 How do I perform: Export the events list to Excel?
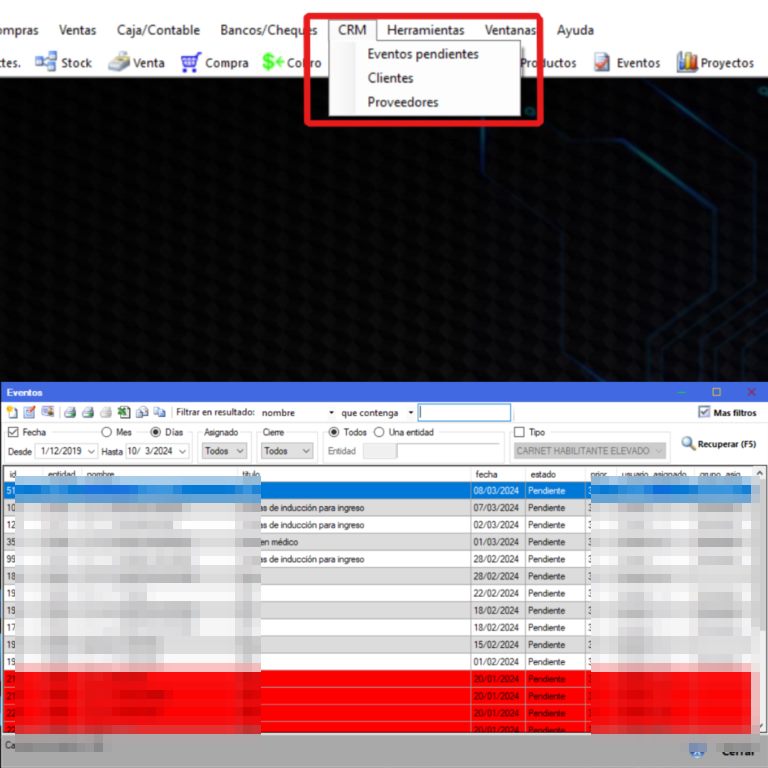123,412
